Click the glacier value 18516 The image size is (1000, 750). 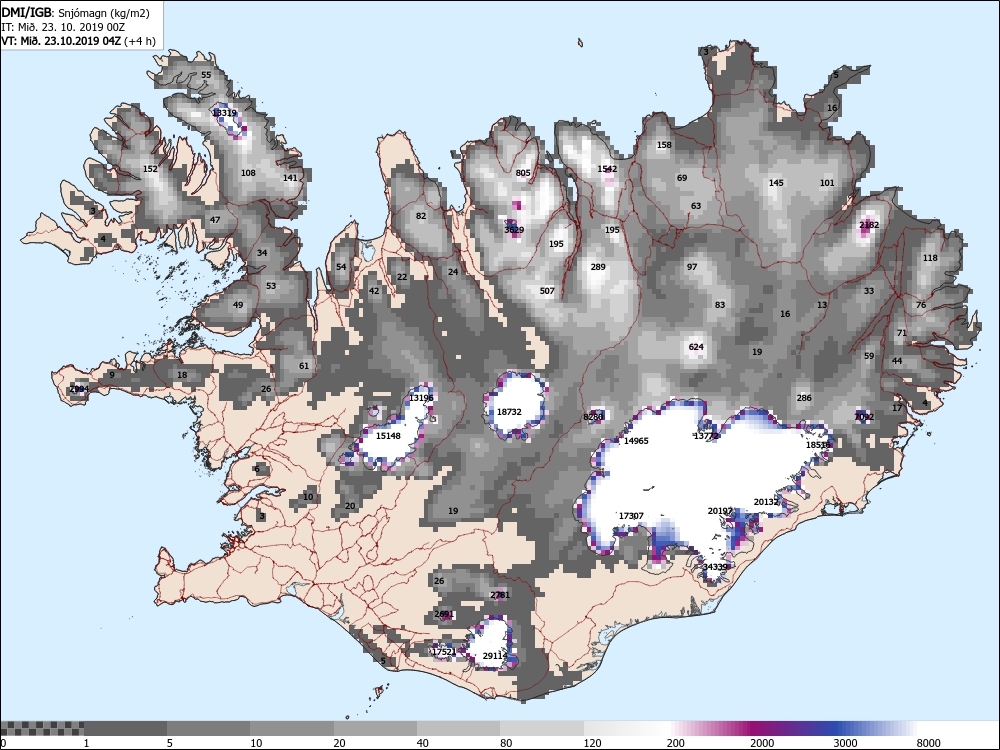pos(818,445)
